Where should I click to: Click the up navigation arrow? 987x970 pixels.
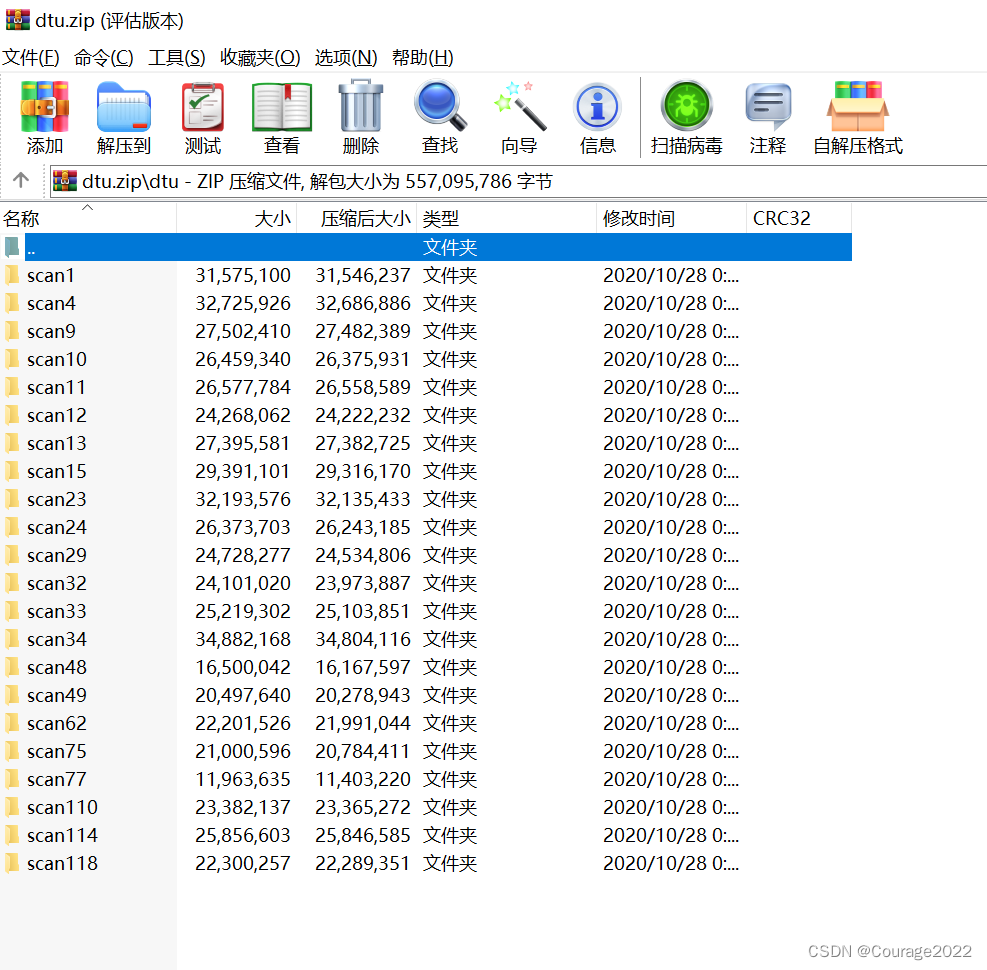point(20,181)
